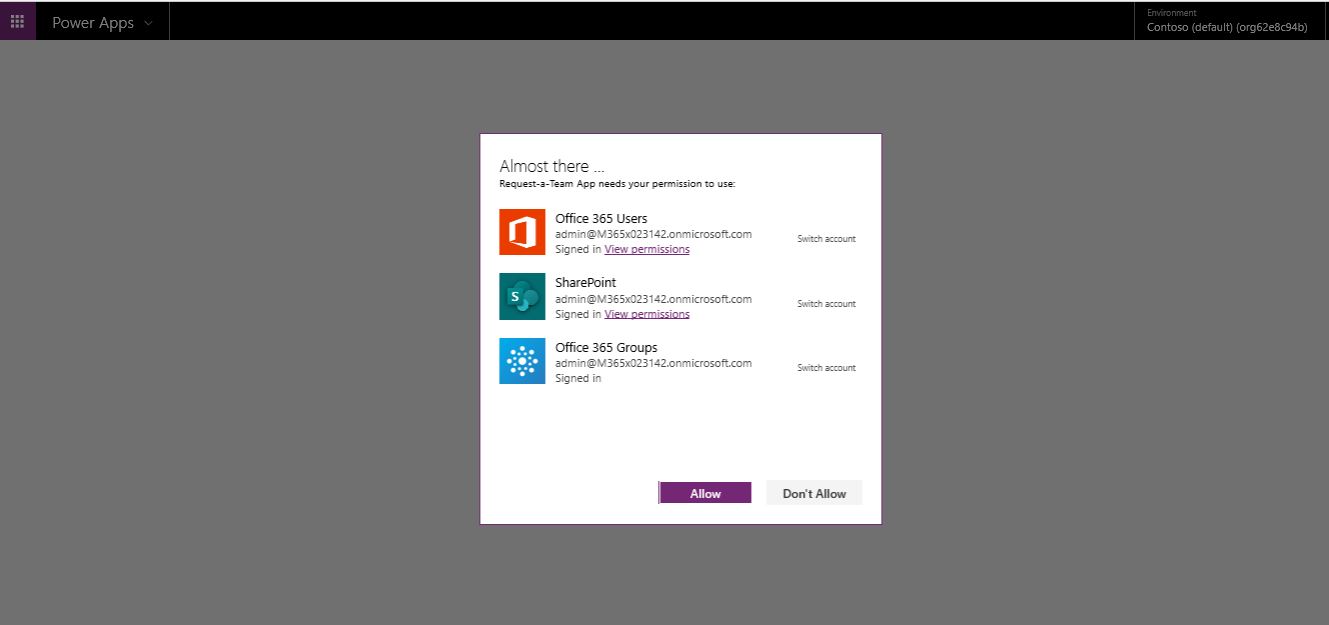This screenshot has width=1329, height=625.
Task: Switch account for Office 365 Users
Action: 826,239
